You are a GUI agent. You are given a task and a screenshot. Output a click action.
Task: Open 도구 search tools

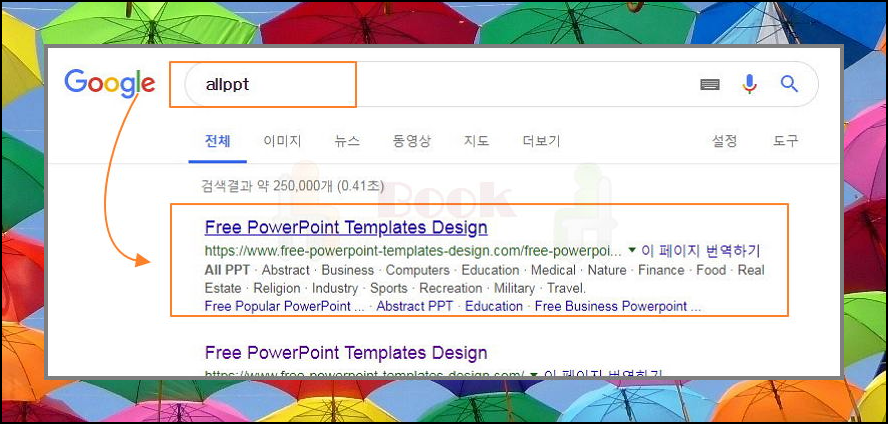click(785, 141)
